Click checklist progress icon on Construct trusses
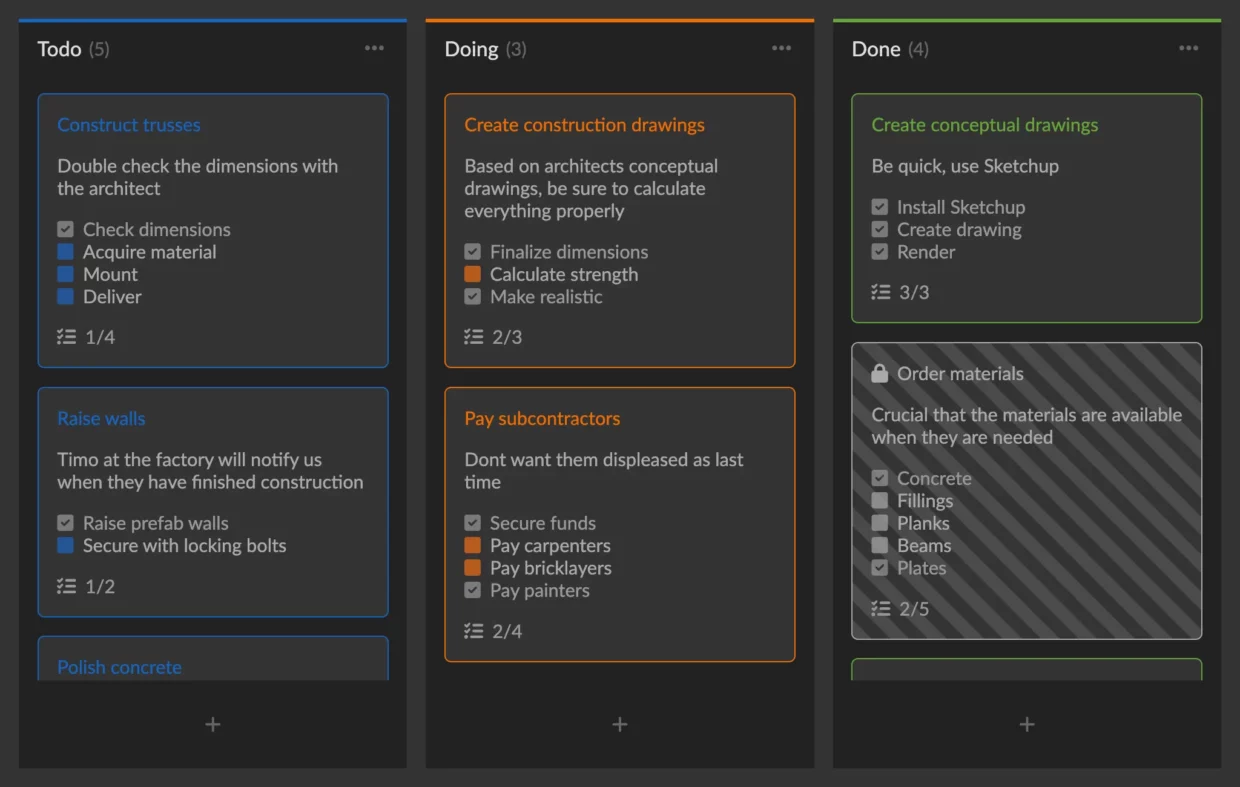The image size is (1240, 787). coord(67,337)
